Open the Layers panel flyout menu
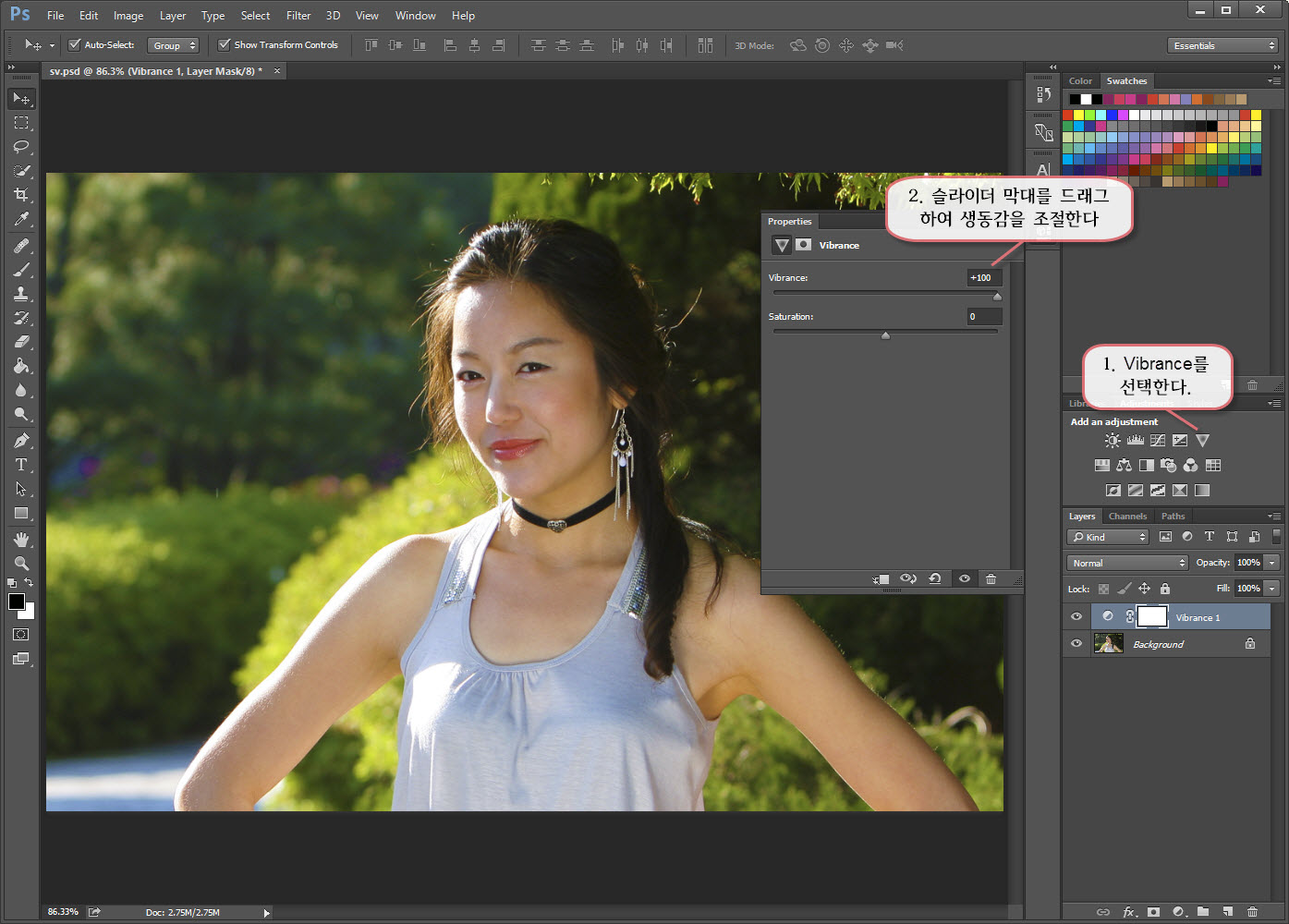This screenshot has height=924, width=1289. click(x=1274, y=517)
